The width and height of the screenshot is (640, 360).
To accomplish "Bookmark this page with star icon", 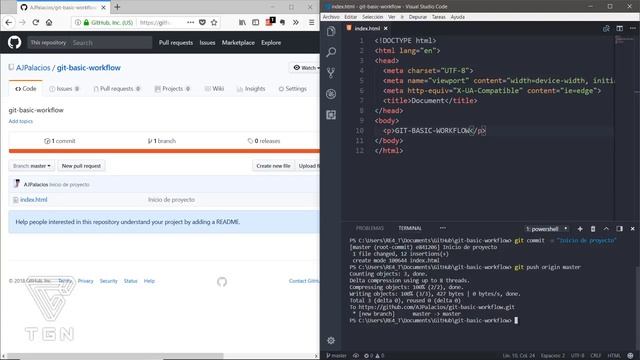I will click(214, 22).
